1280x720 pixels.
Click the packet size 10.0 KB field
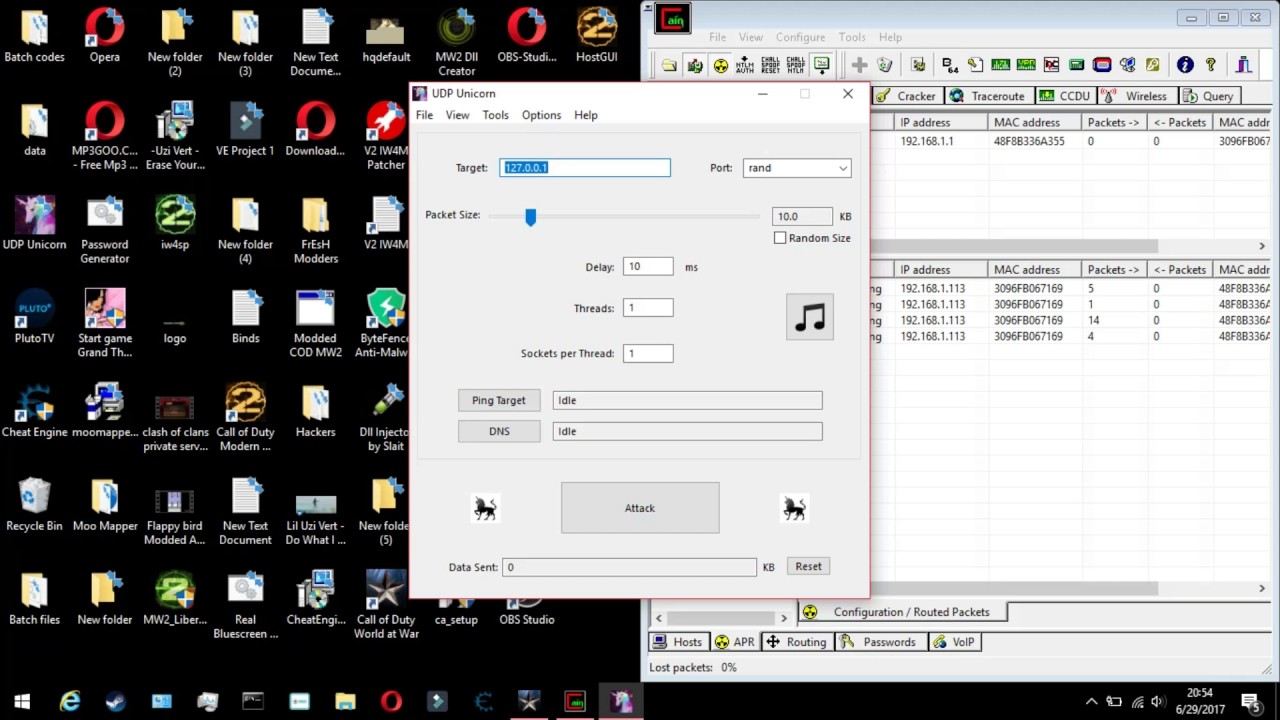[802, 216]
